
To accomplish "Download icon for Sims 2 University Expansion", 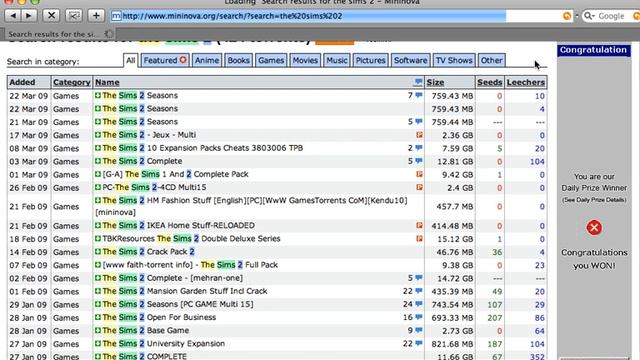I will 98,343.
